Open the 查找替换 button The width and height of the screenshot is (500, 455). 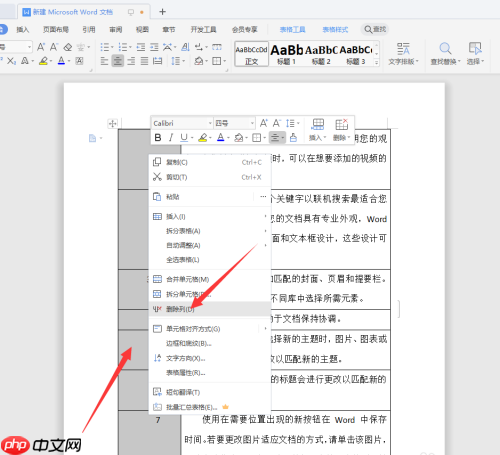click(445, 54)
